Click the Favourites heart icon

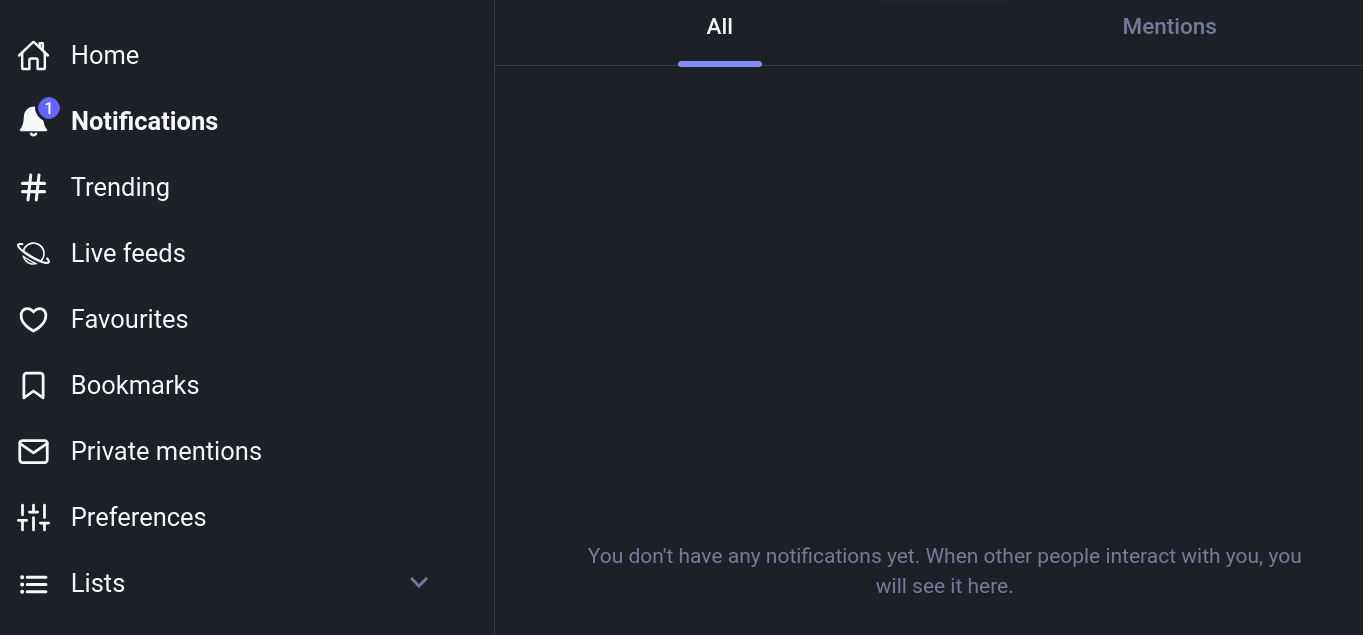[x=34, y=319]
